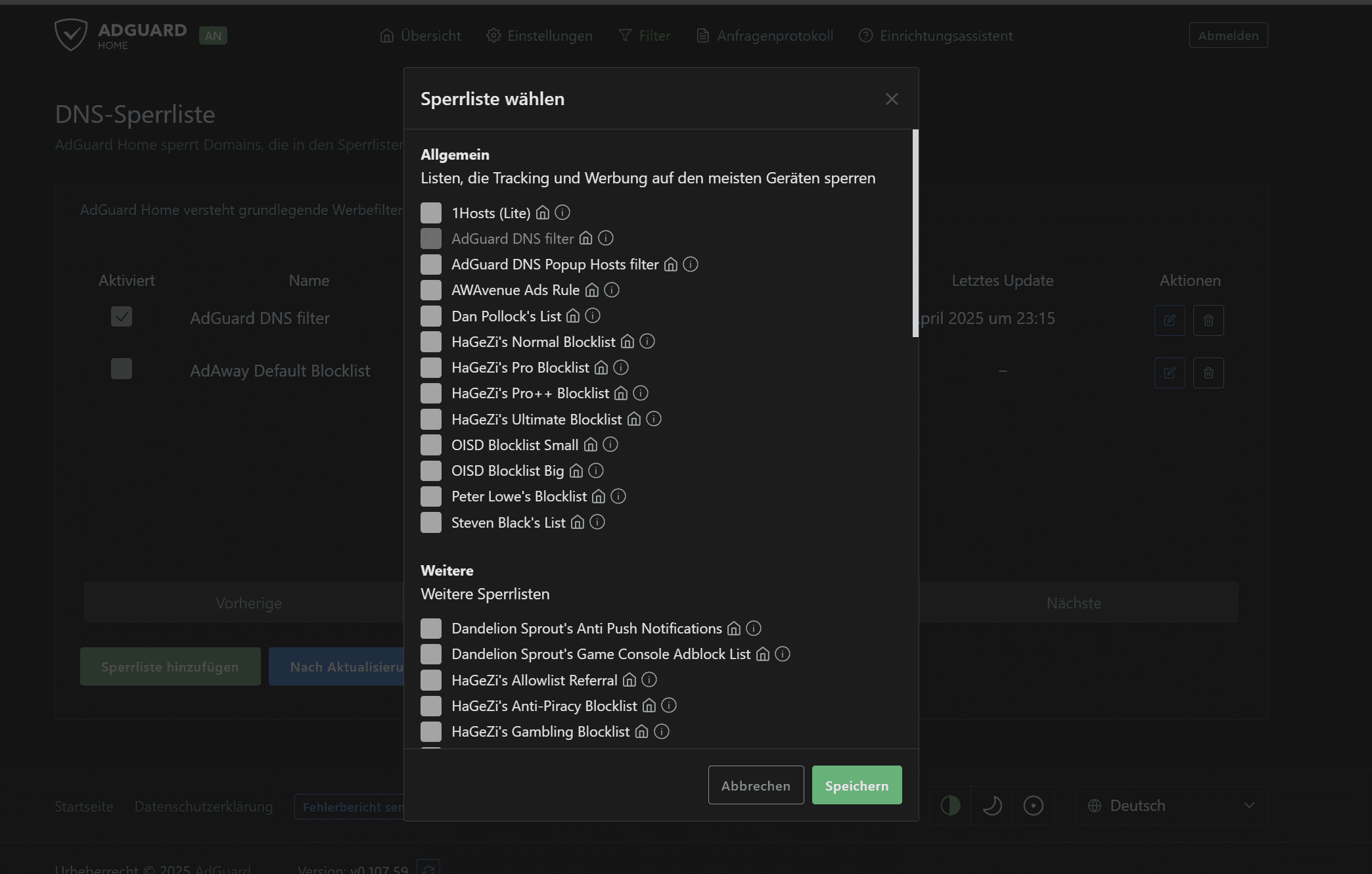1372x874 pixels.
Task: Open the Übersicht menu item
Action: pyautogui.click(x=421, y=35)
